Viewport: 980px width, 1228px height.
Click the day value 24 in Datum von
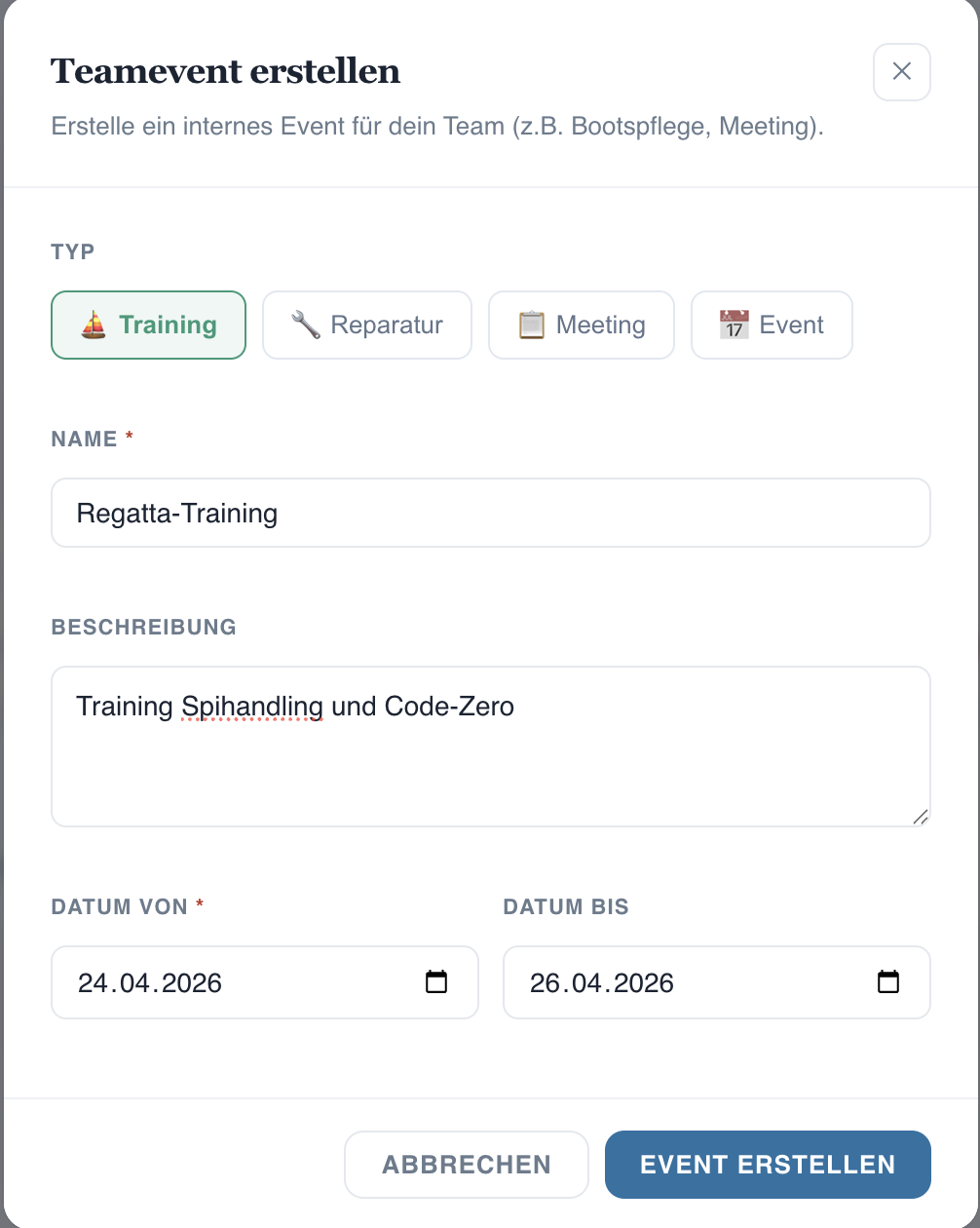(x=93, y=982)
